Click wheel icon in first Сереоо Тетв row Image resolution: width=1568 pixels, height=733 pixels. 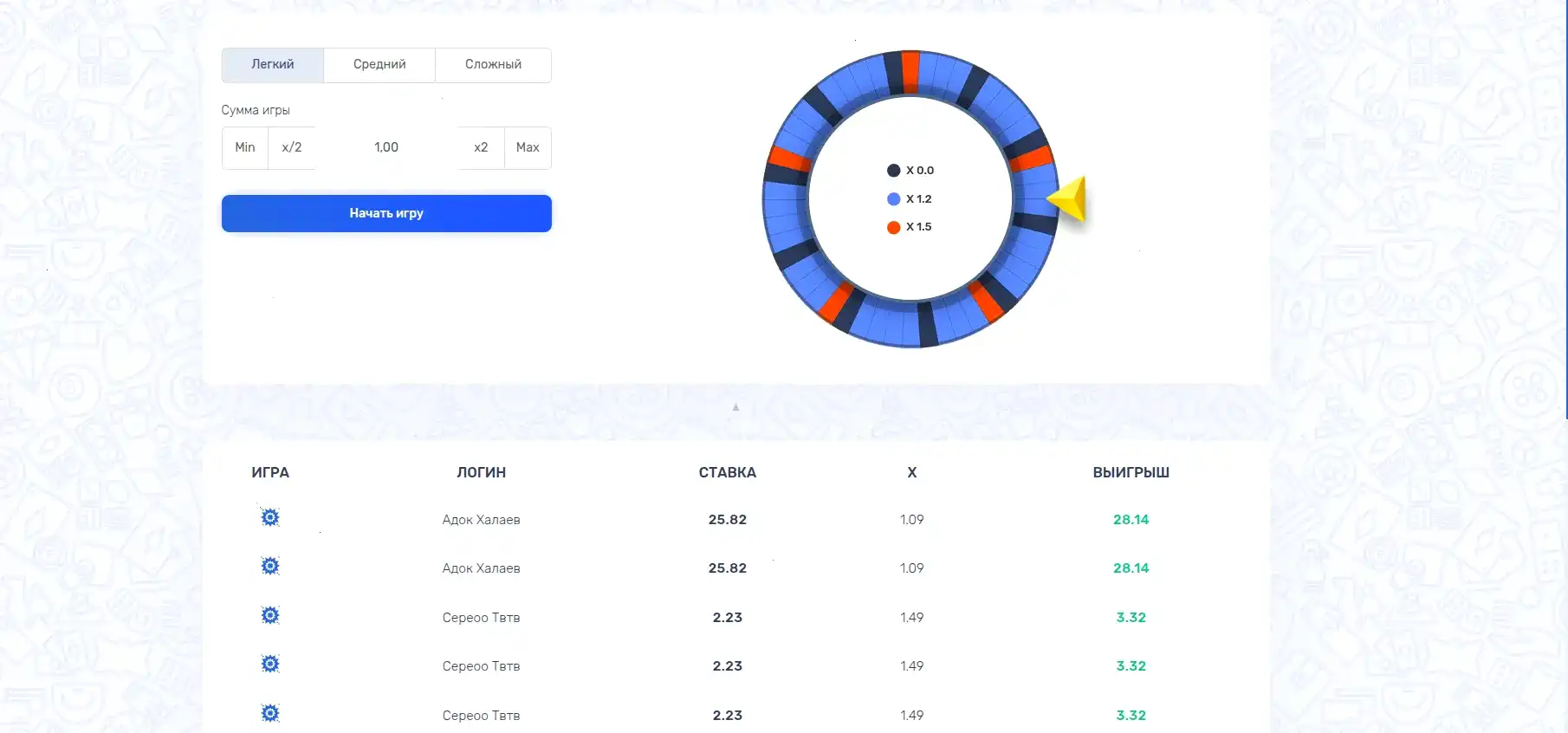point(270,616)
